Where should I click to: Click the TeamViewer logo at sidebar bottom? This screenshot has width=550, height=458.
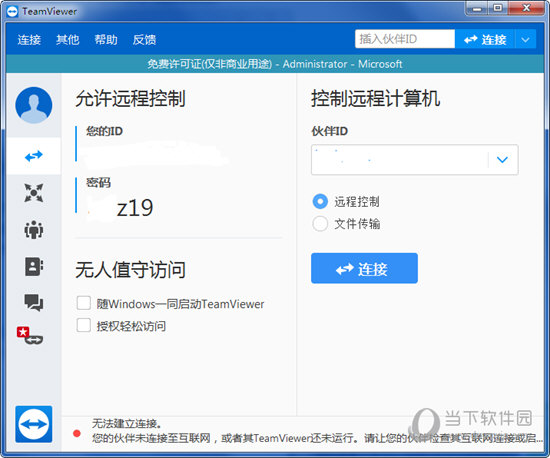click(34, 424)
